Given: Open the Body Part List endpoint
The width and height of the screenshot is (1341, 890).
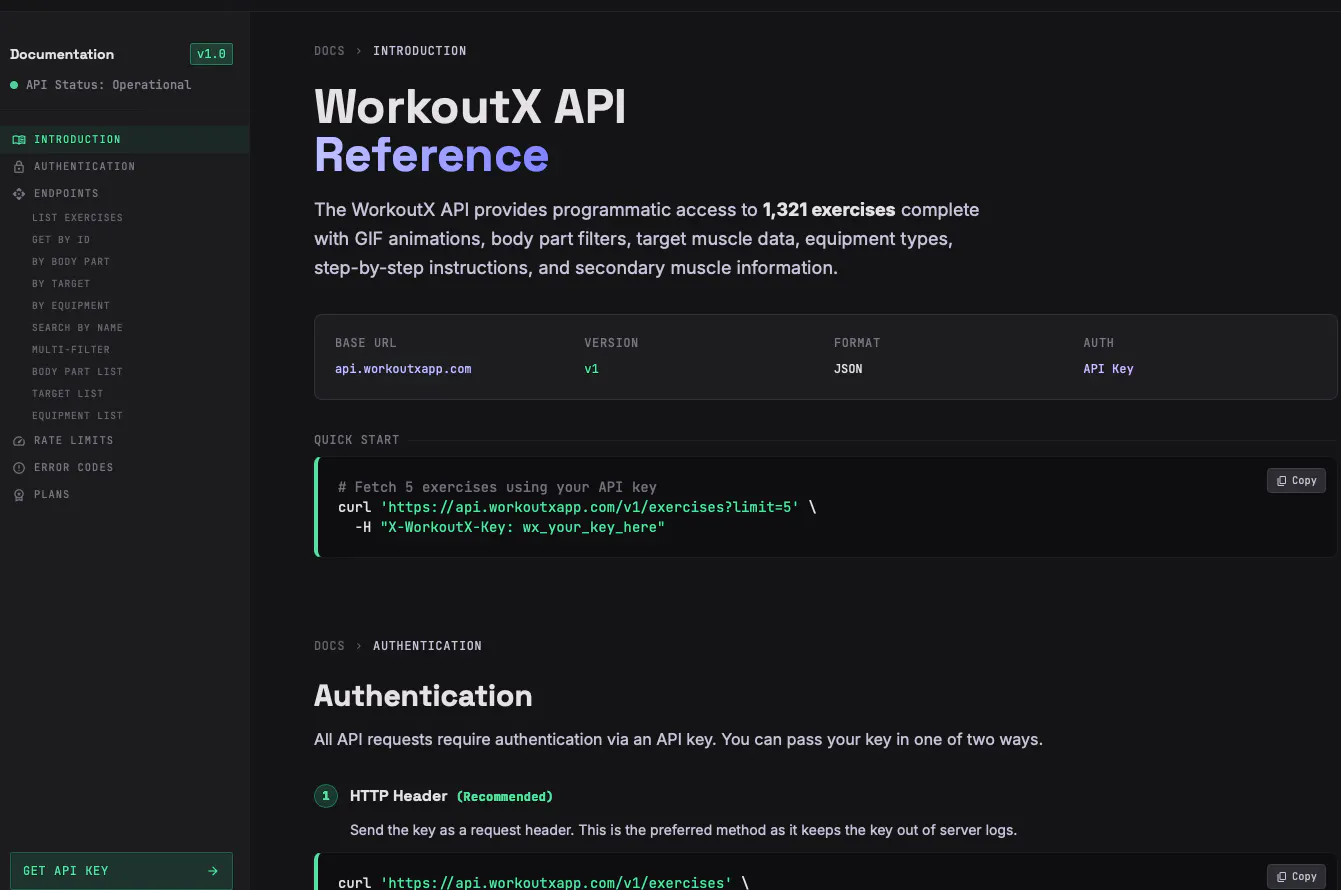Looking at the screenshot, I should (x=77, y=372).
